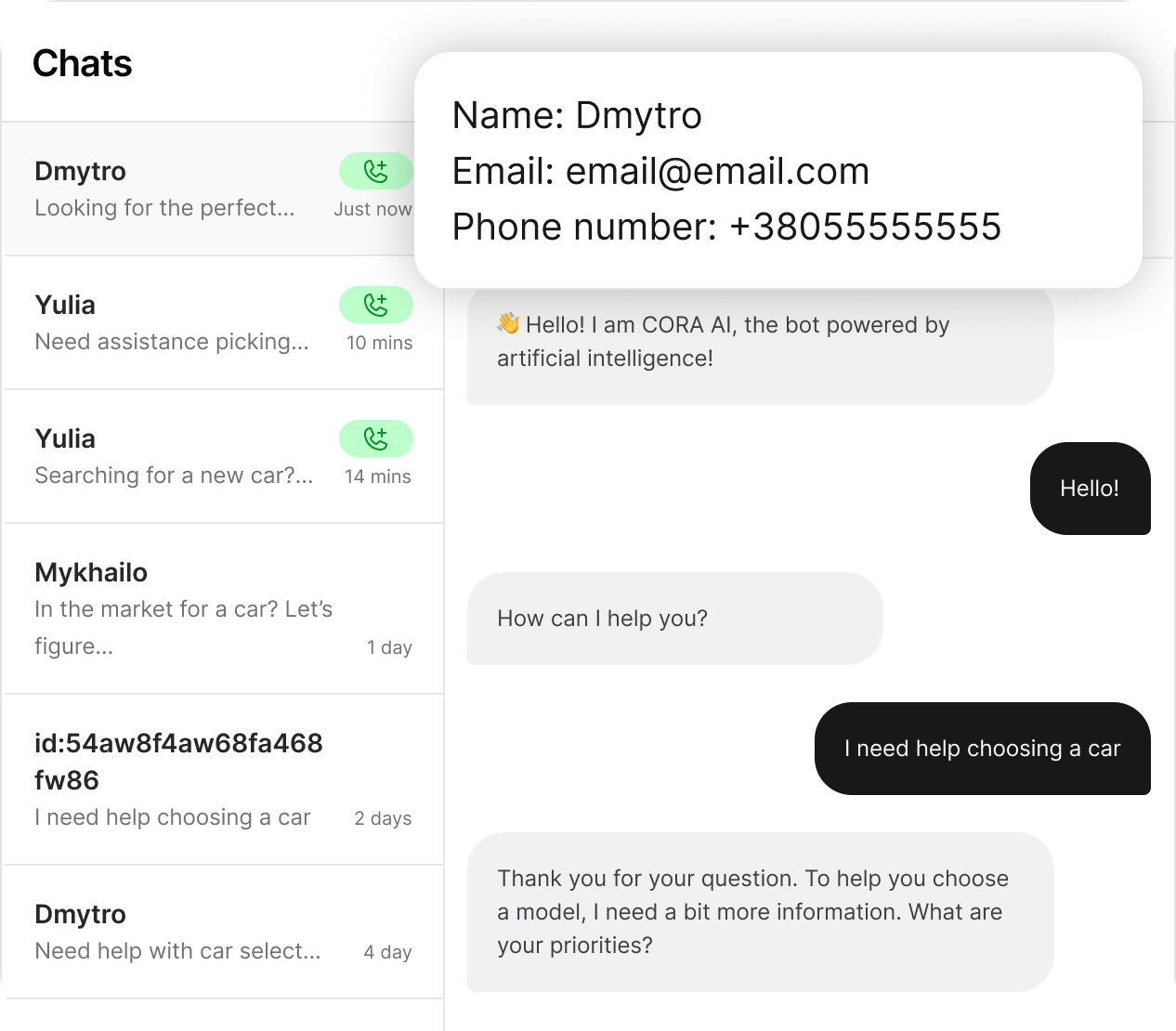The image size is (1176, 1031).
Task: Select the dark 'Hello!' message bubble
Action: (1090, 489)
